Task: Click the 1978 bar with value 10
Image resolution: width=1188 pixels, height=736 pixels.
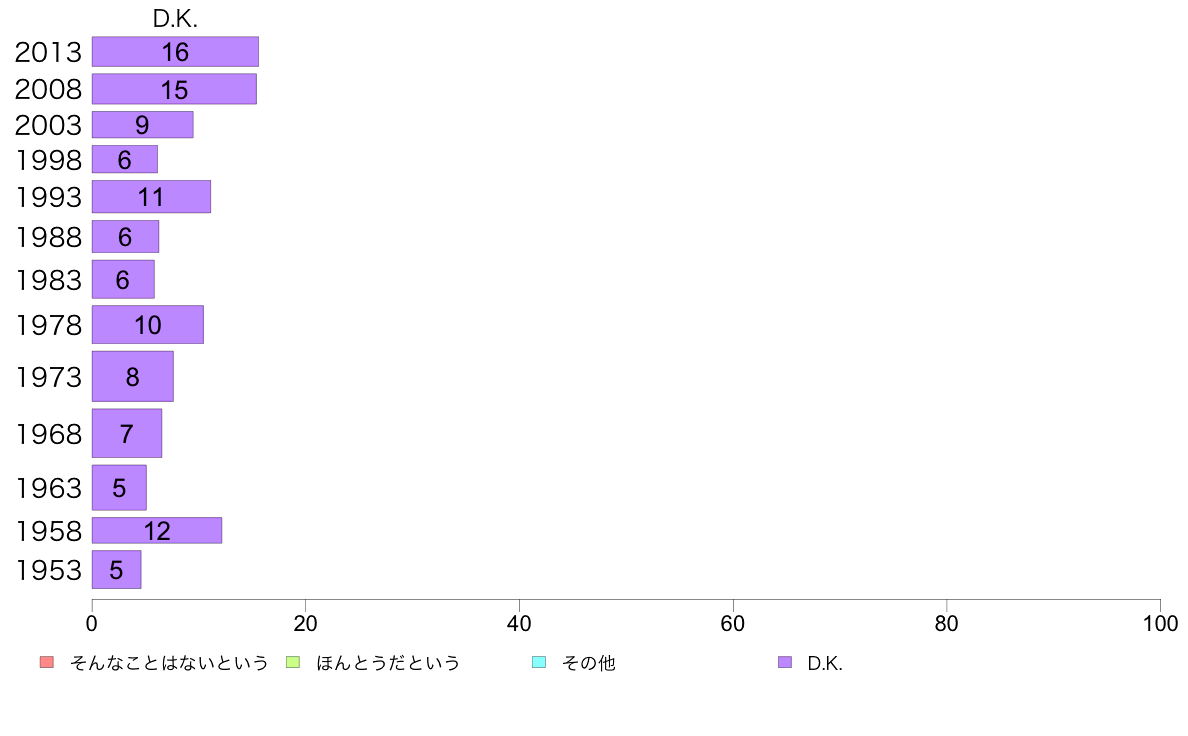Action: (x=148, y=325)
